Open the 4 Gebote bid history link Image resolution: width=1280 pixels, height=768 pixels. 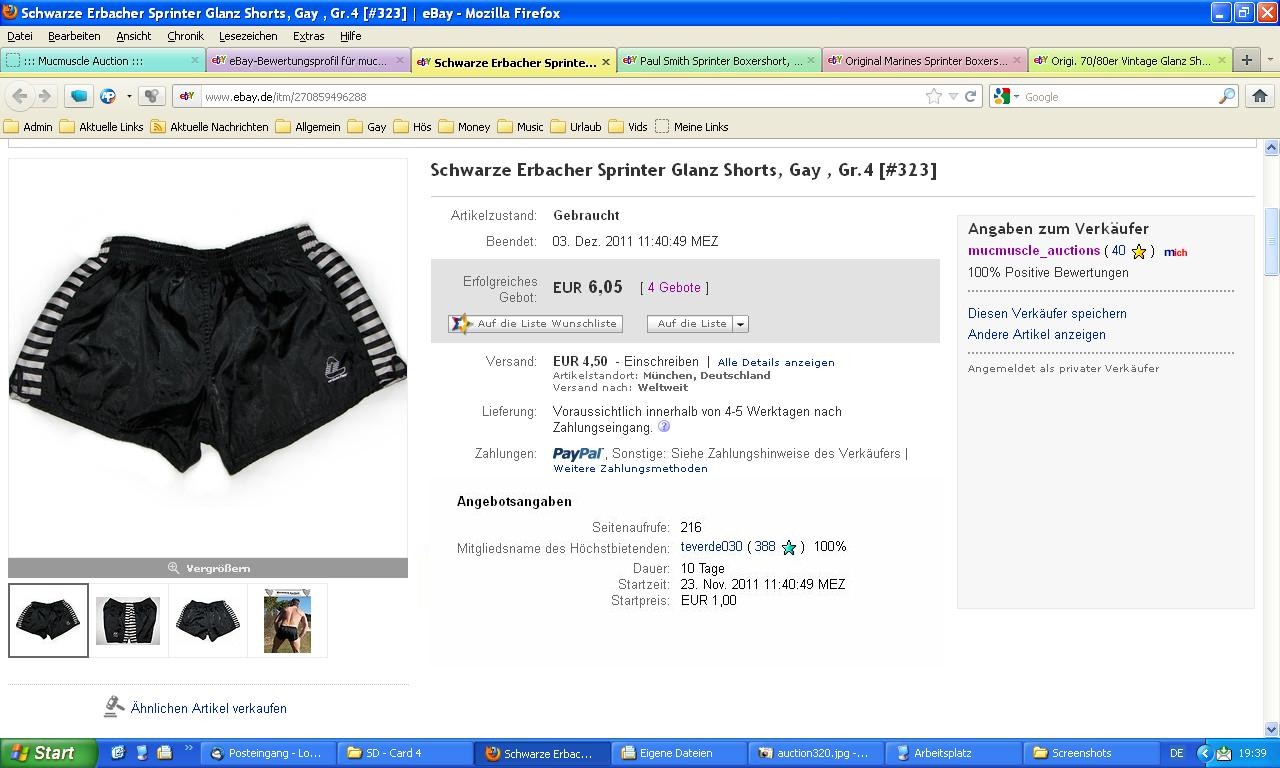[x=674, y=288]
